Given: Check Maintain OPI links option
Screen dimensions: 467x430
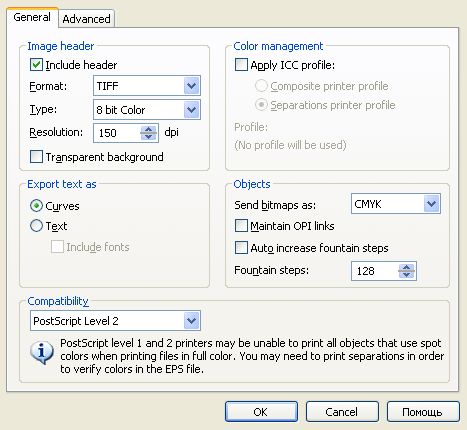Looking at the screenshot, I should pos(241,226).
